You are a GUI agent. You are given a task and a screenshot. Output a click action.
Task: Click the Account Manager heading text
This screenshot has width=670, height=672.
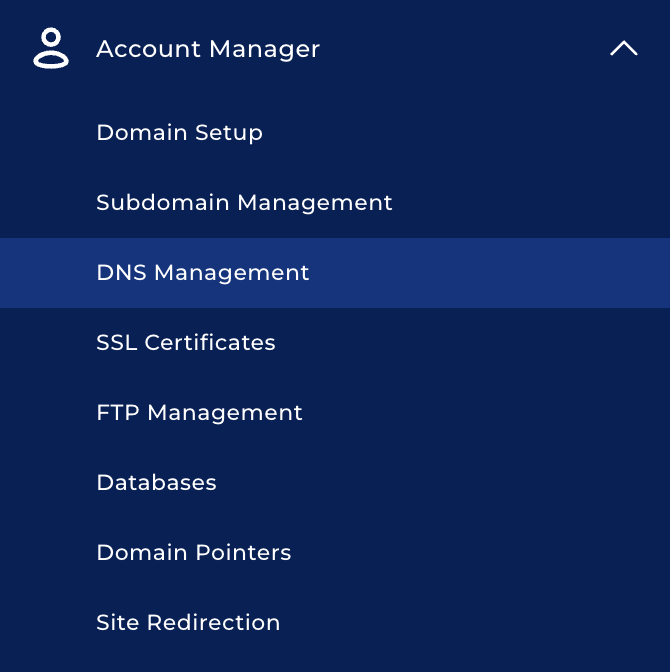208,48
